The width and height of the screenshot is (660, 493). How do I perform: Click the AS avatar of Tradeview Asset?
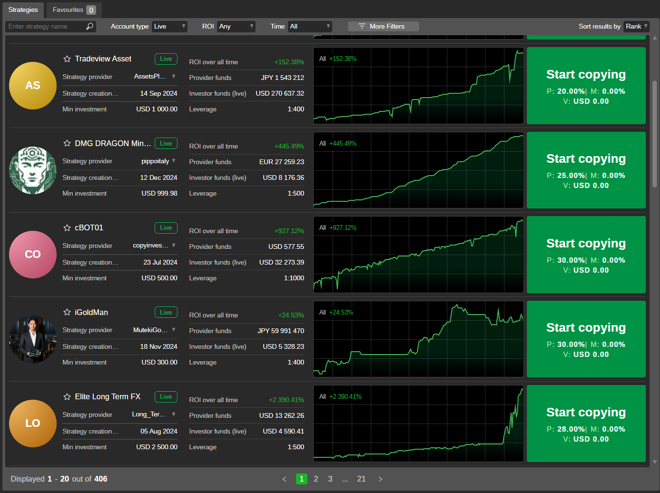pyautogui.click(x=33, y=85)
